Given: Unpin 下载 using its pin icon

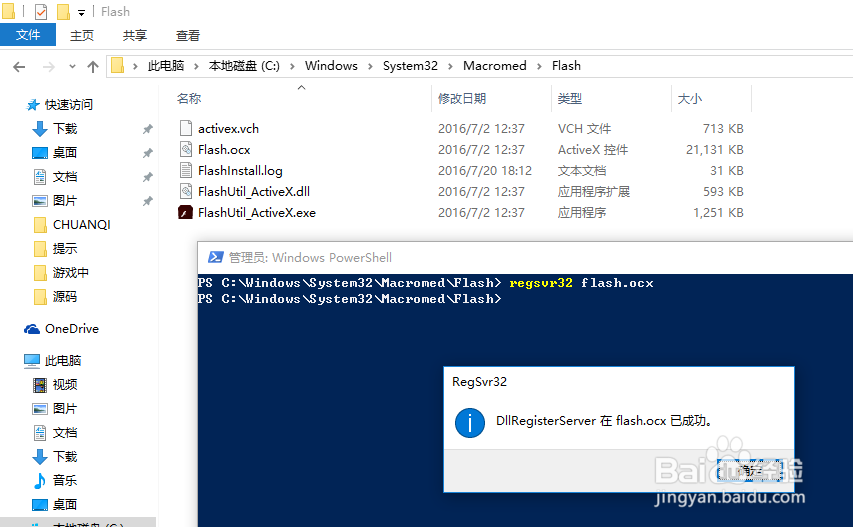Looking at the screenshot, I should click(x=147, y=129).
